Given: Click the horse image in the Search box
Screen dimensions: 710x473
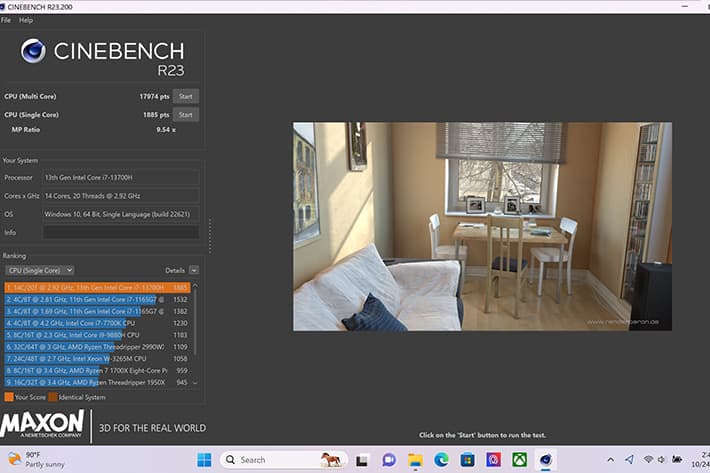Looking at the screenshot, I should coord(331,460).
